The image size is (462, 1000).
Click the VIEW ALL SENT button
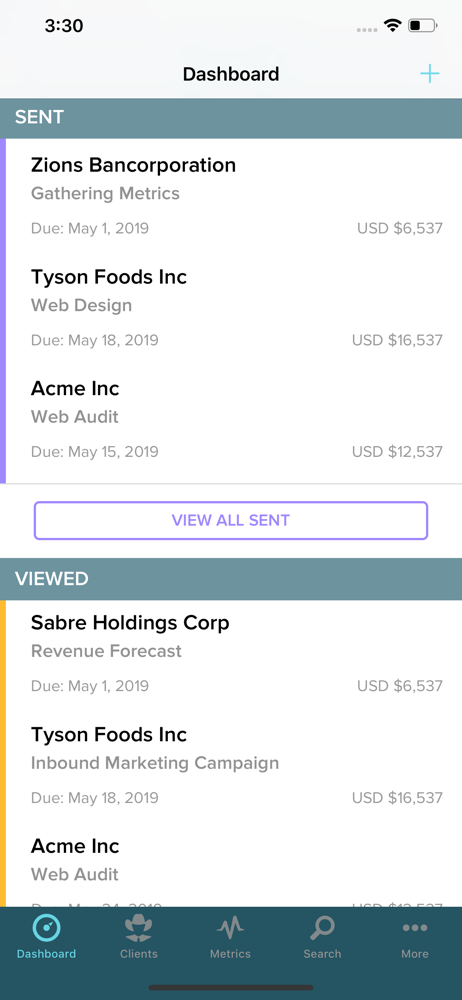point(231,520)
